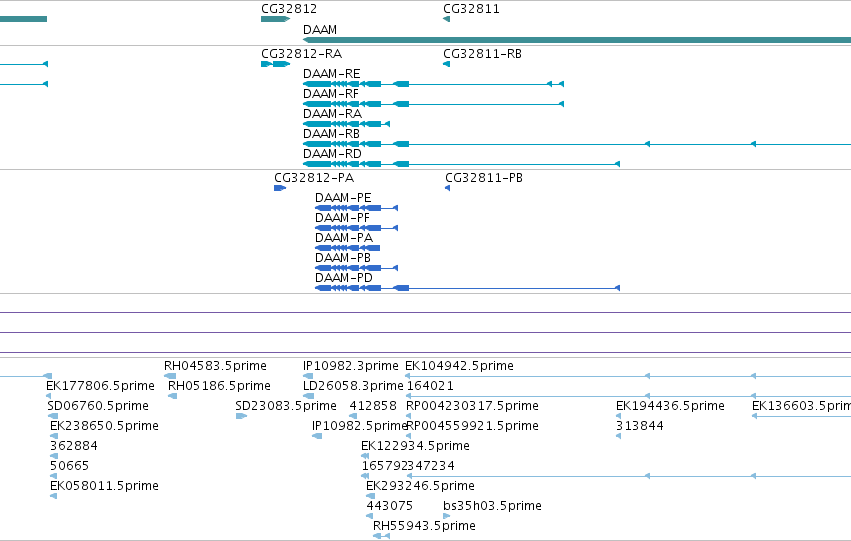The width and height of the screenshot is (851, 541).
Task: Click the EK136603.5prime EST label
Action: 802,406
